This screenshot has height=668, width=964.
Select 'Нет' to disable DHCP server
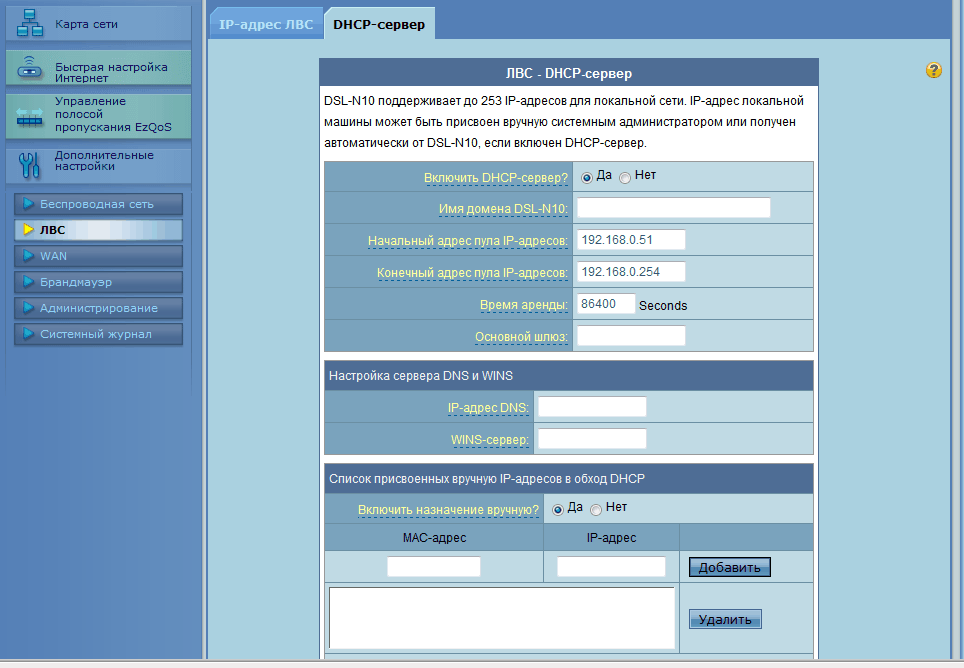point(625,177)
